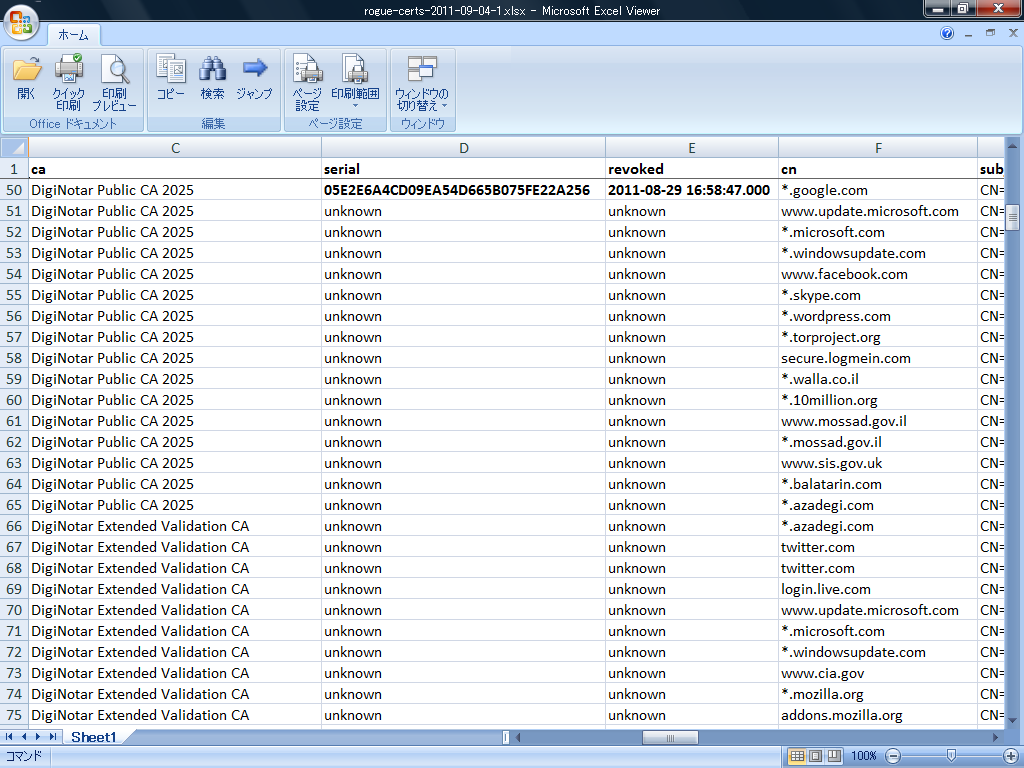Click zoom out minus button

(x=893, y=756)
